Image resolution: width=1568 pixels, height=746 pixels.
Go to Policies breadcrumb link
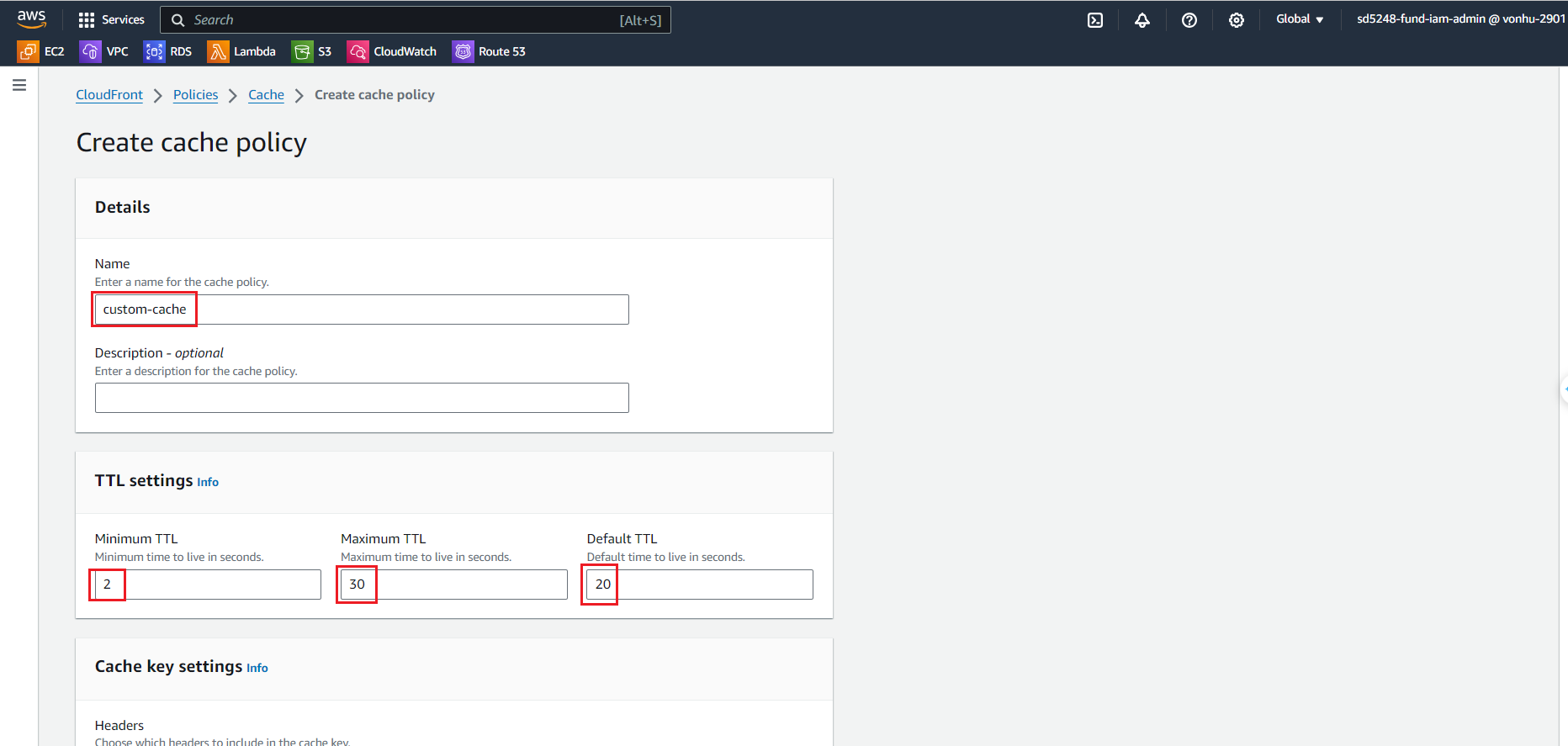195,95
